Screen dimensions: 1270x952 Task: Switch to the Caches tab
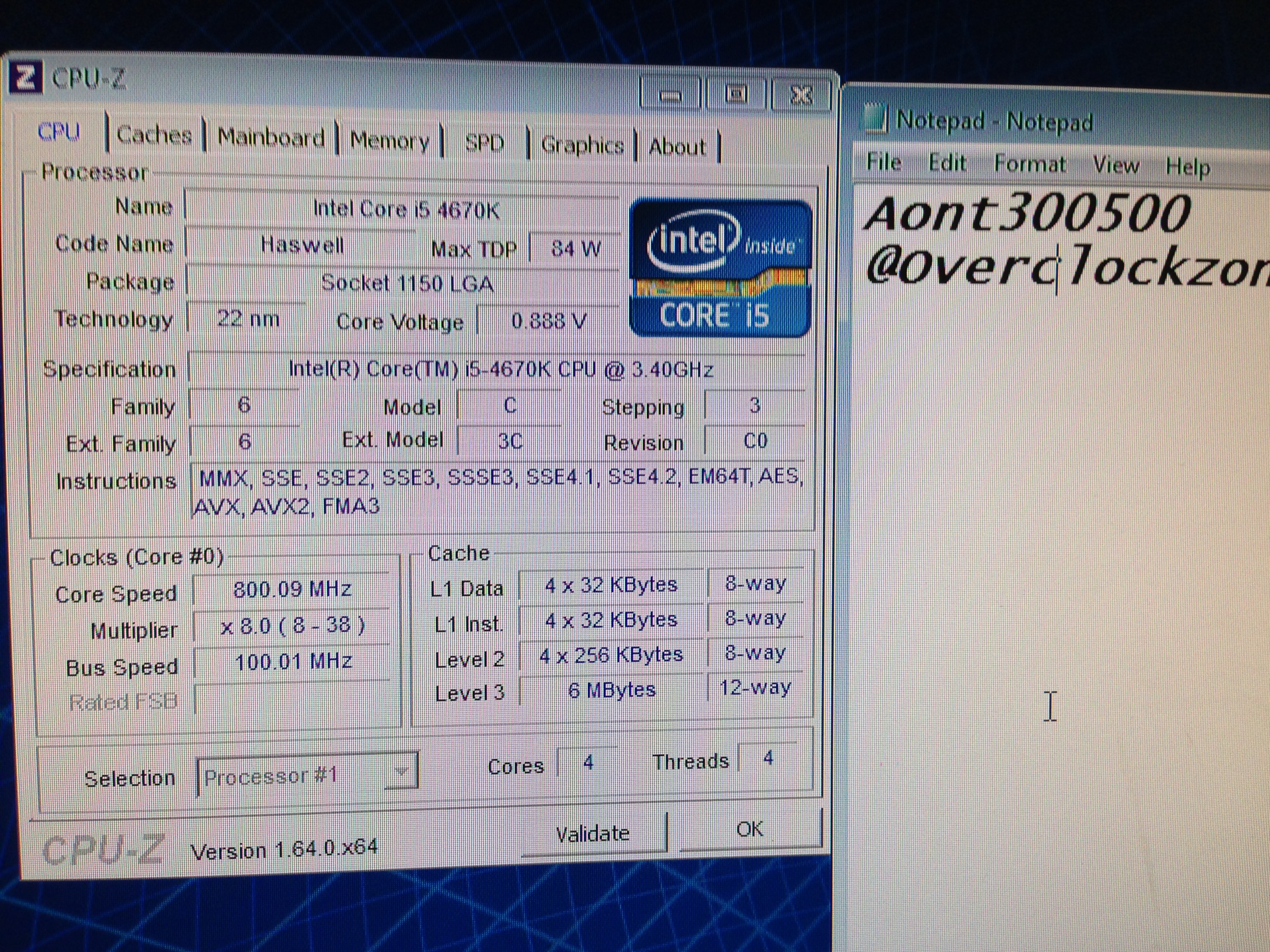coord(154,135)
